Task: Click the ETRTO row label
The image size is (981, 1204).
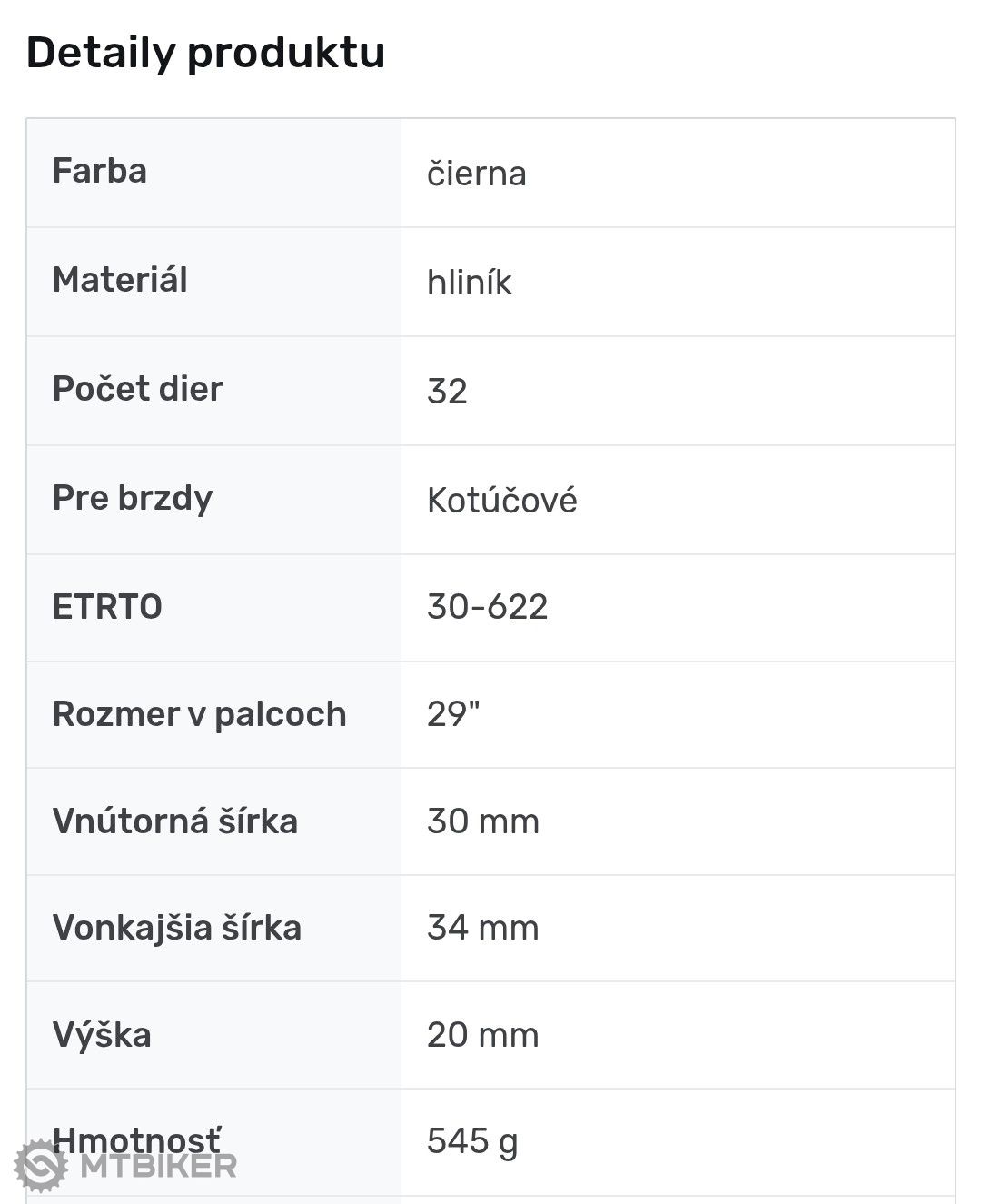Action: [x=107, y=607]
